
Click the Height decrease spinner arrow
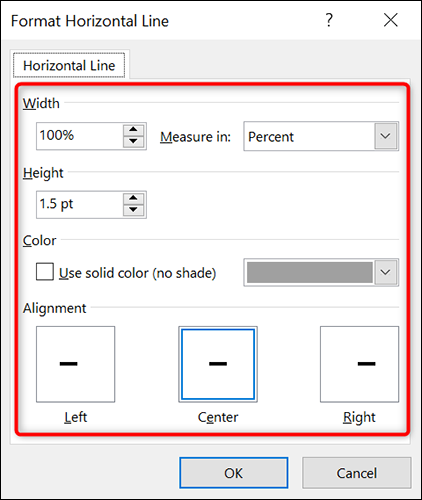[133, 210]
